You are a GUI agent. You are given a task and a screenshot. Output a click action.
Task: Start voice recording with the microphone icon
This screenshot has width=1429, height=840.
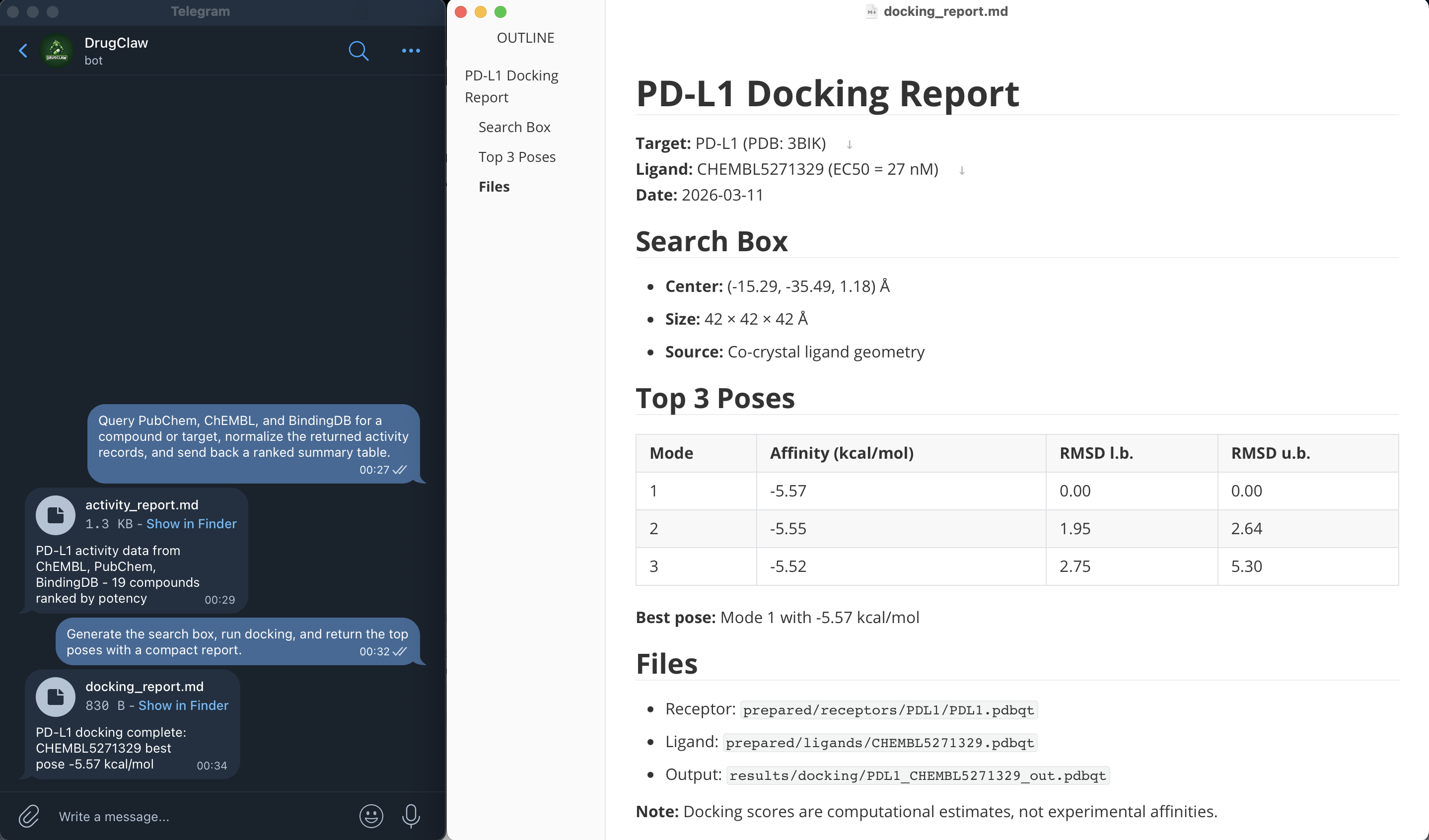point(411,816)
